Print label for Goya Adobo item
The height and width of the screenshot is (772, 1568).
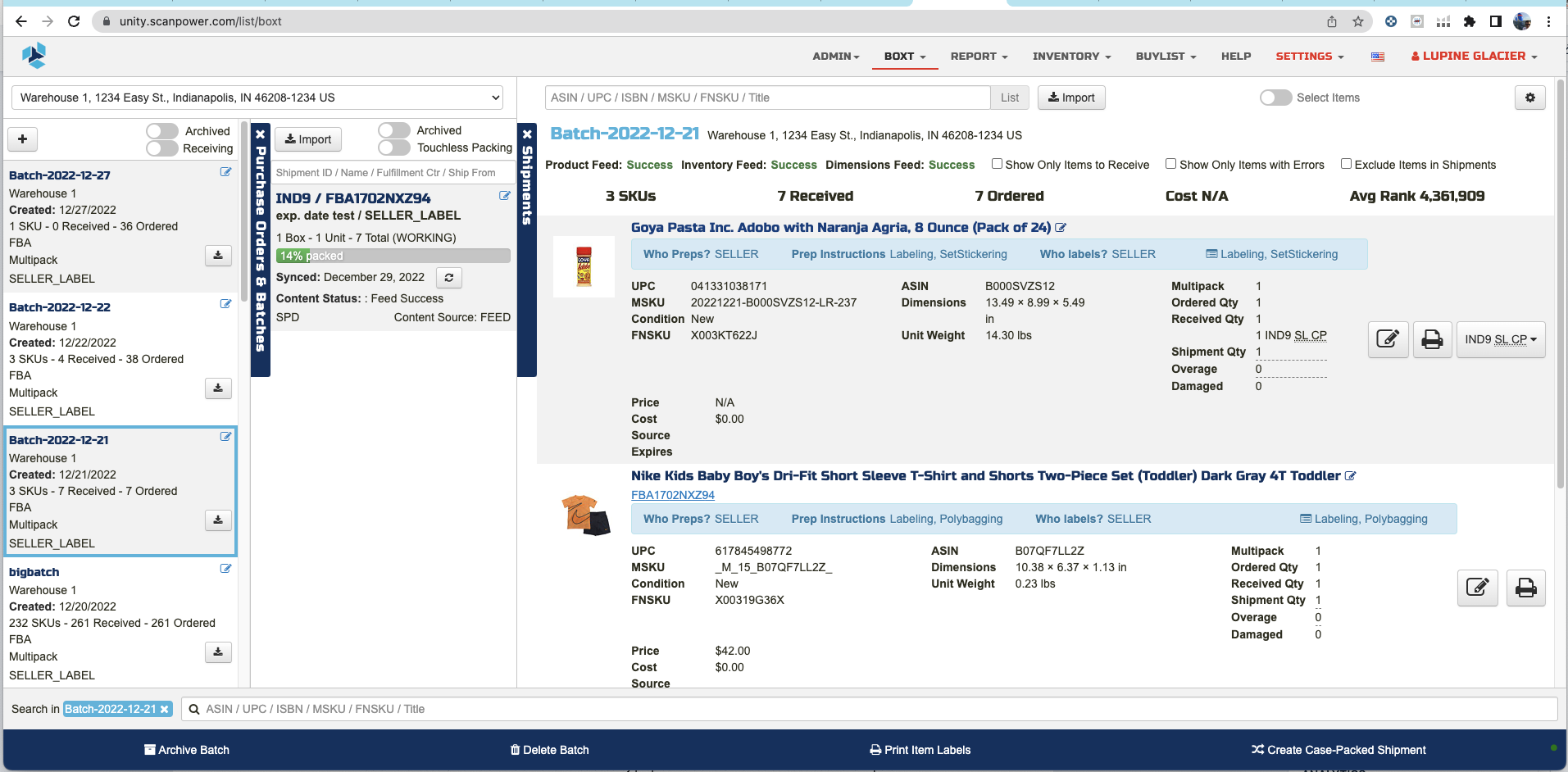pyautogui.click(x=1432, y=339)
